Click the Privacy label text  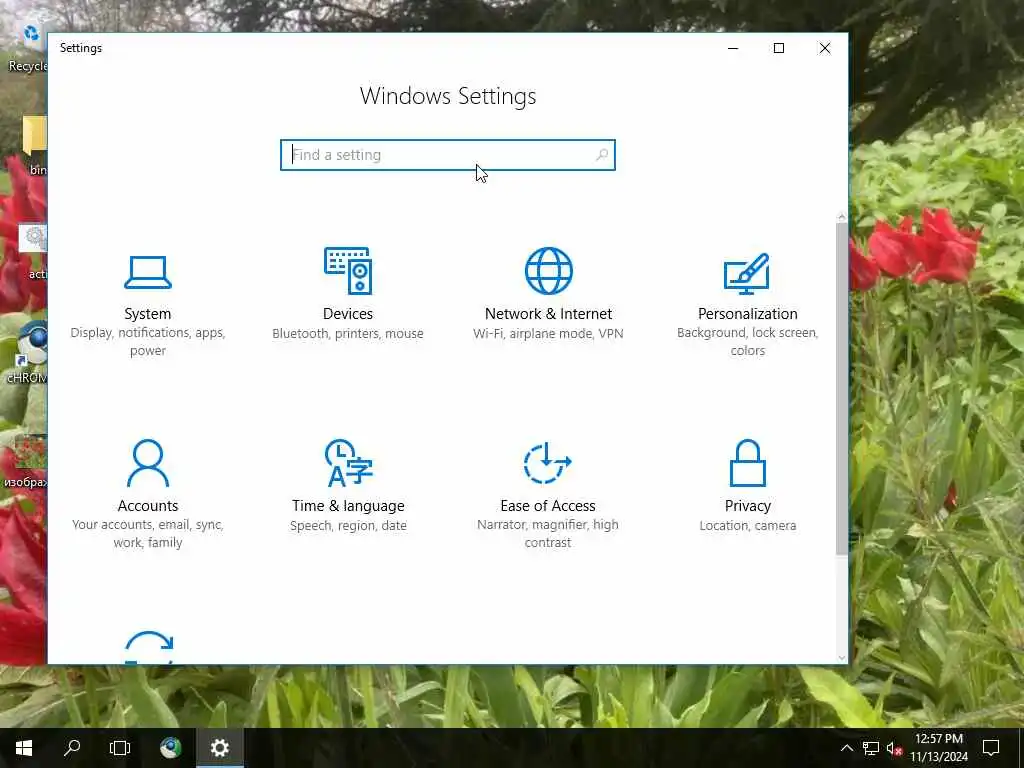[x=747, y=505]
